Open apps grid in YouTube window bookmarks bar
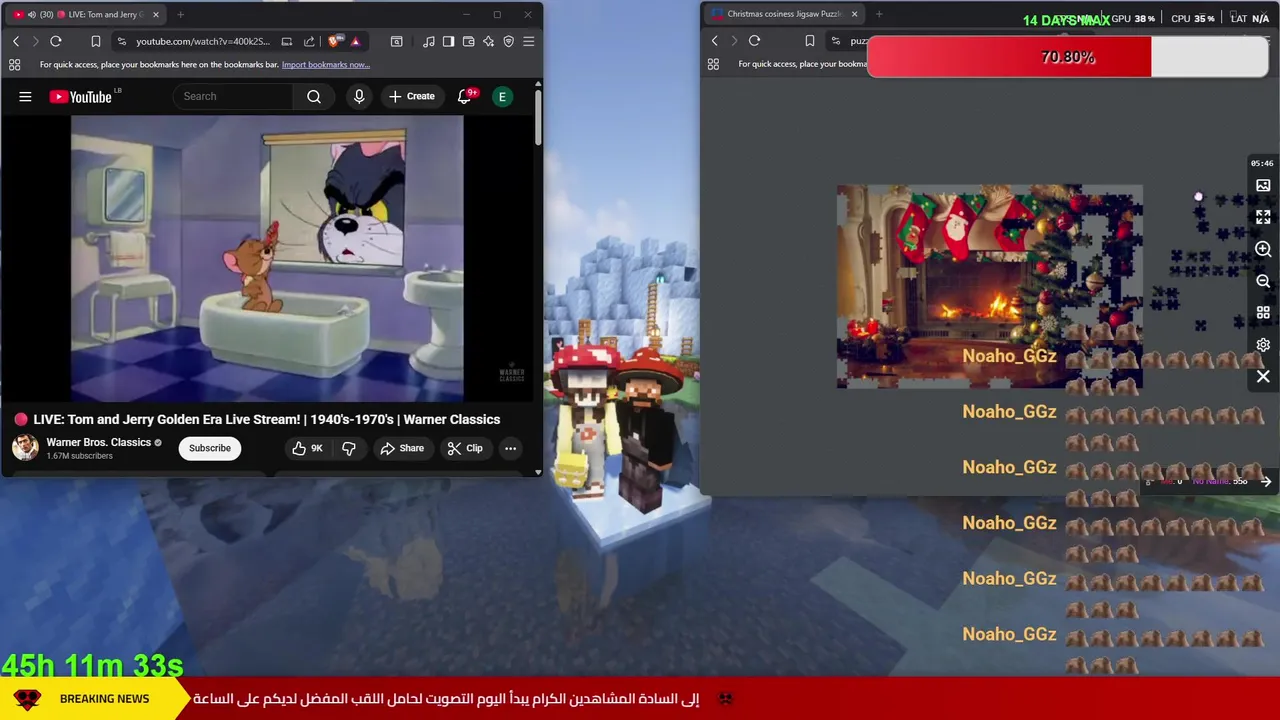The image size is (1280, 720). tap(14, 65)
